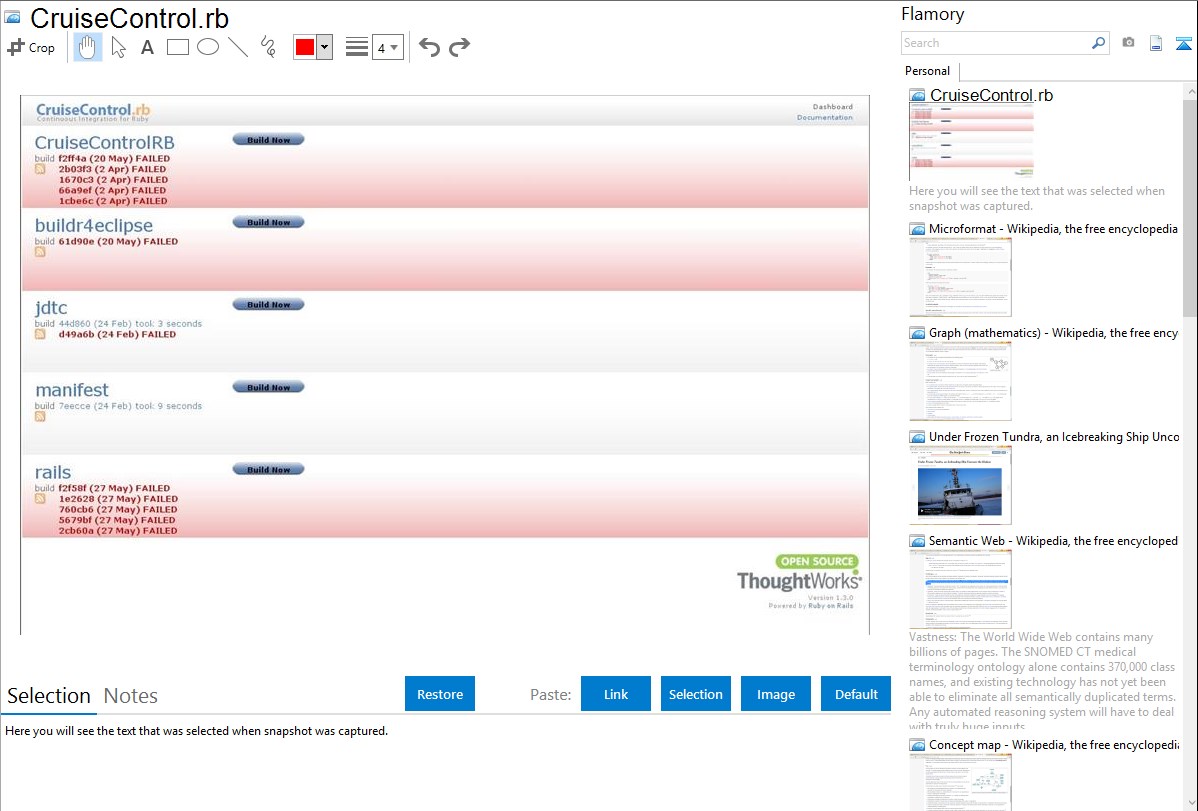Open the rails project link
The image size is (1198, 811).
(x=53, y=472)
